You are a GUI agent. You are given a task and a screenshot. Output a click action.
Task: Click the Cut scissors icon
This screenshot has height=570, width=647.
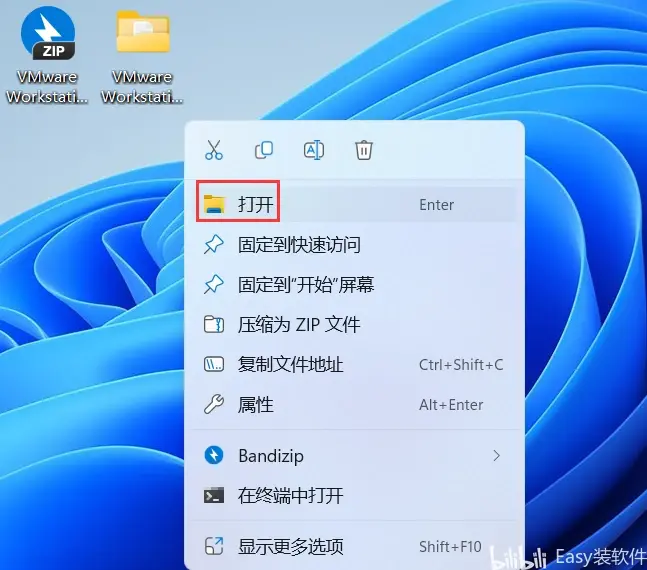[x=214, y=150]
